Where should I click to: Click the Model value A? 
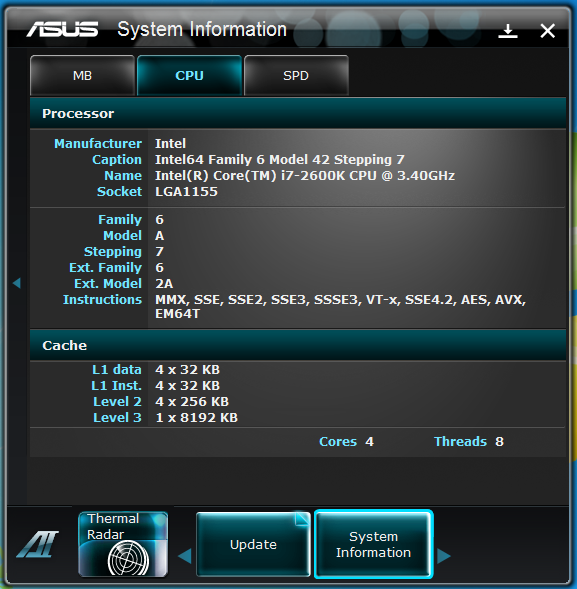click(x=159, y=236)
